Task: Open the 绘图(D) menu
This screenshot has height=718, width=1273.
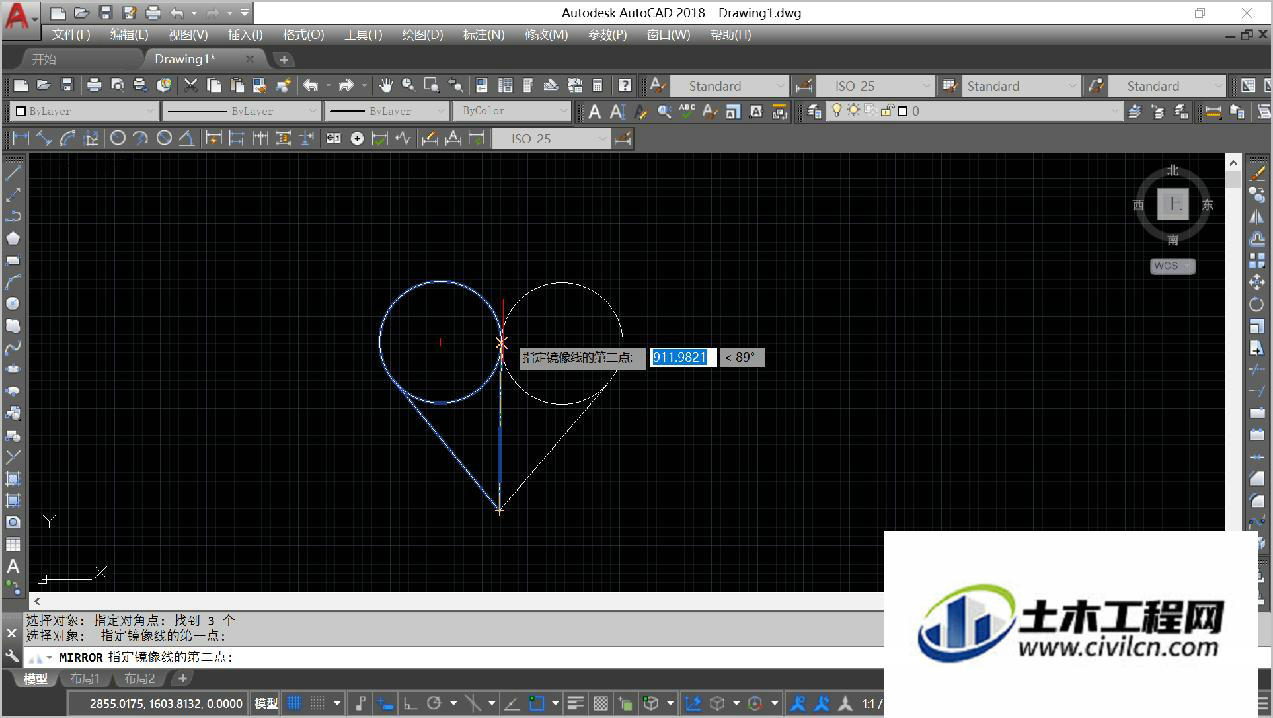Action: coord(422,34)
